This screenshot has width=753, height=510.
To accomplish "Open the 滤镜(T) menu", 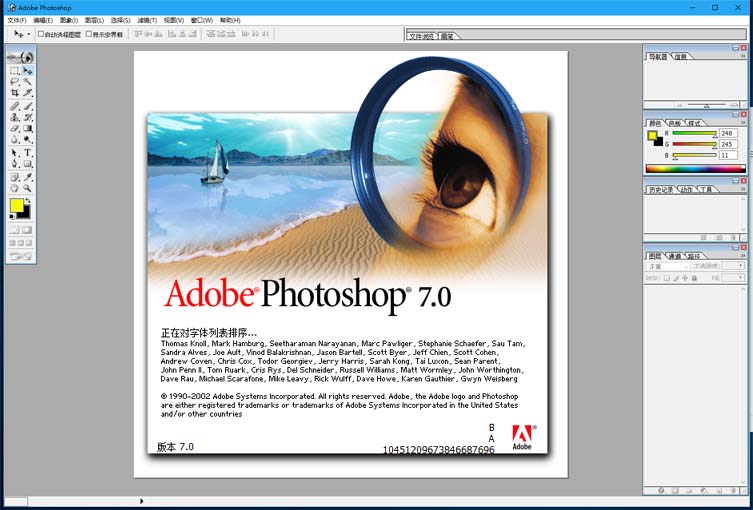I will pyautogui.click(x=147, y=20).
